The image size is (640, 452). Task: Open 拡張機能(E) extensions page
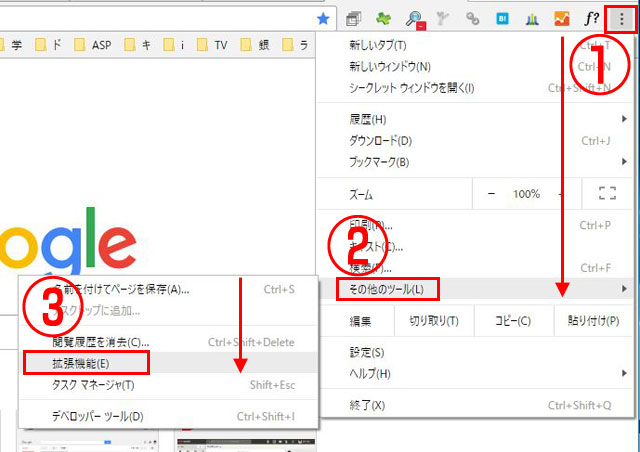tap(169, 363)
